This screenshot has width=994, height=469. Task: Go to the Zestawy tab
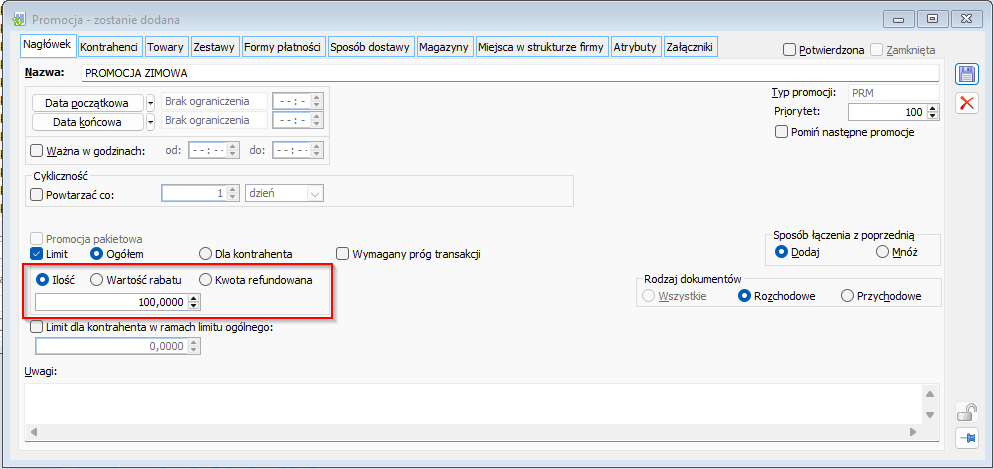pos(214,47)
